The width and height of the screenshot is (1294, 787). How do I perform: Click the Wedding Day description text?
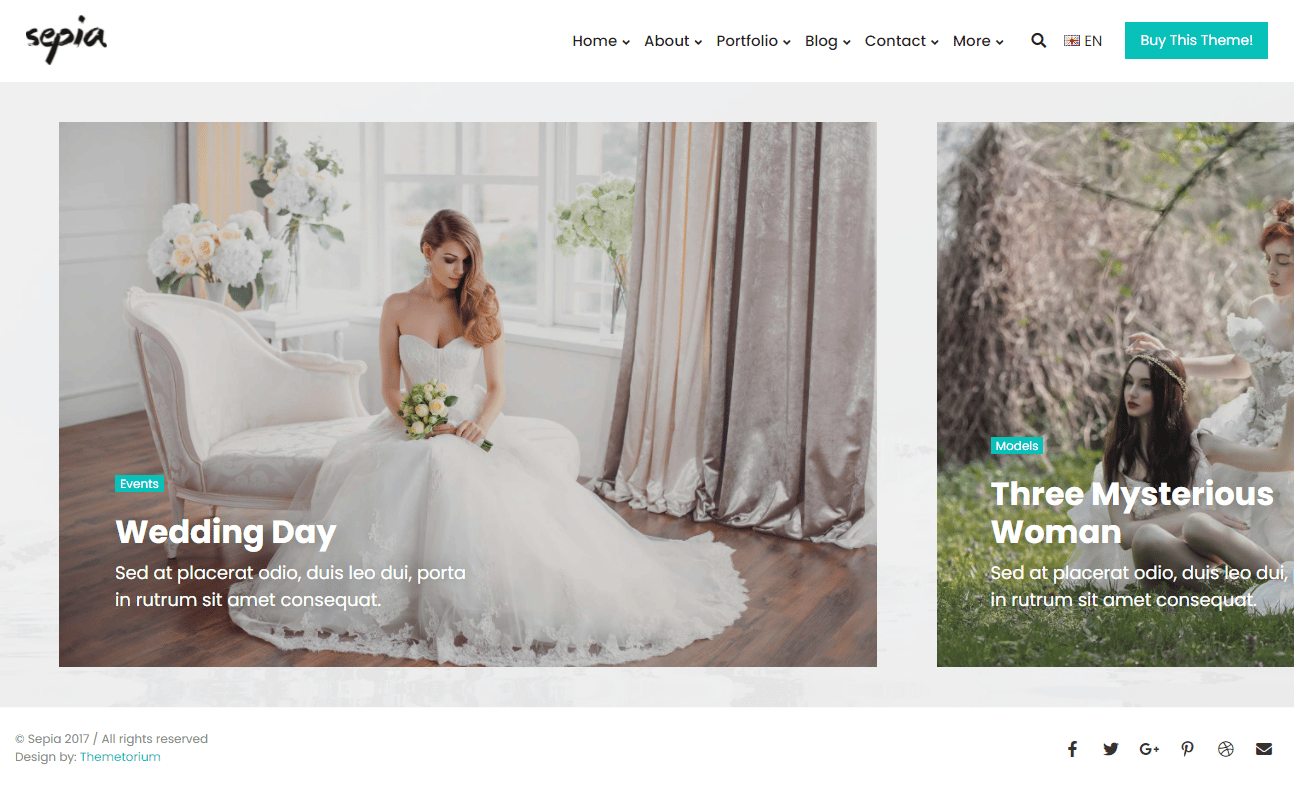(290, 587)
